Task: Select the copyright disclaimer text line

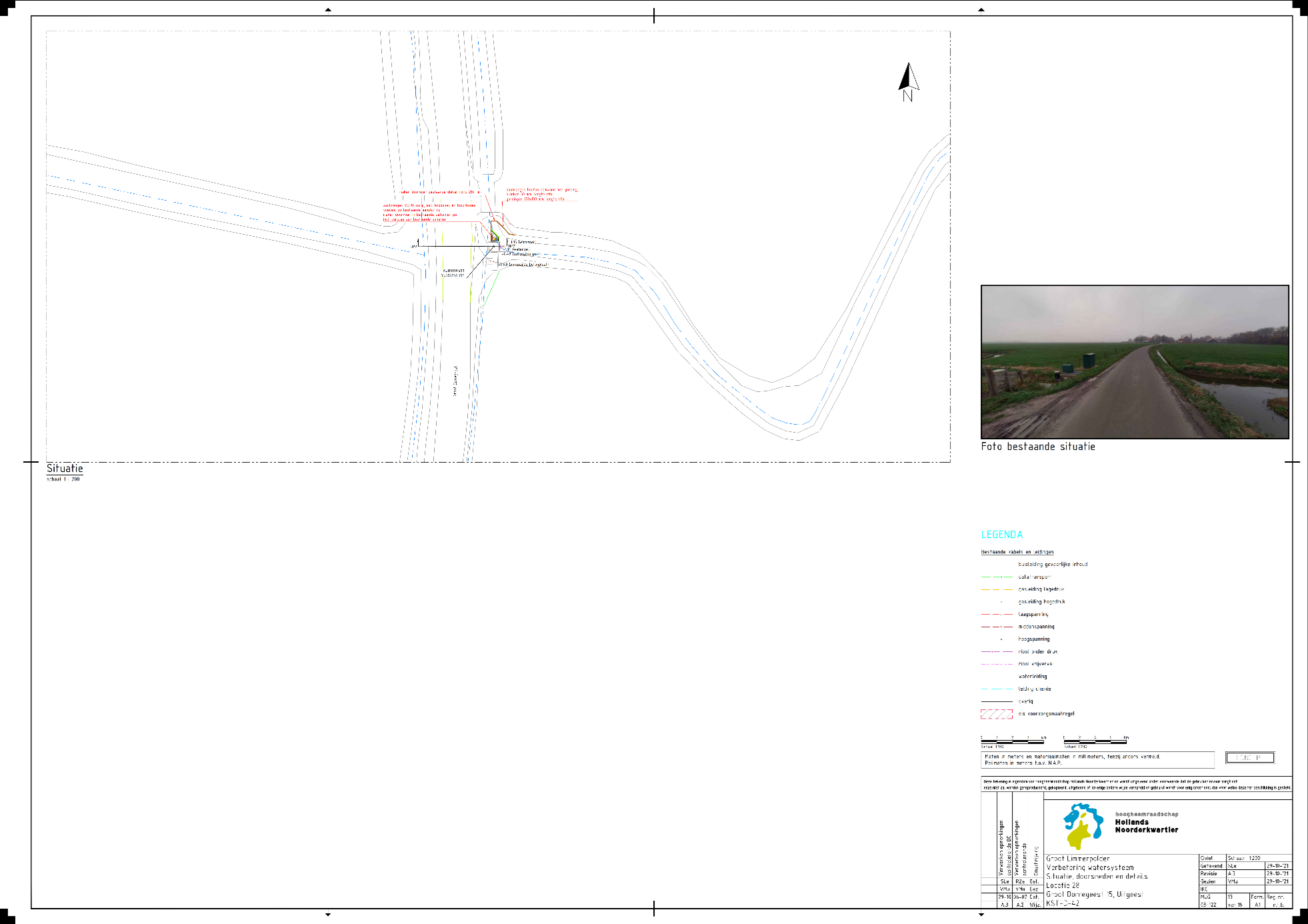Action: point(1137,785)
